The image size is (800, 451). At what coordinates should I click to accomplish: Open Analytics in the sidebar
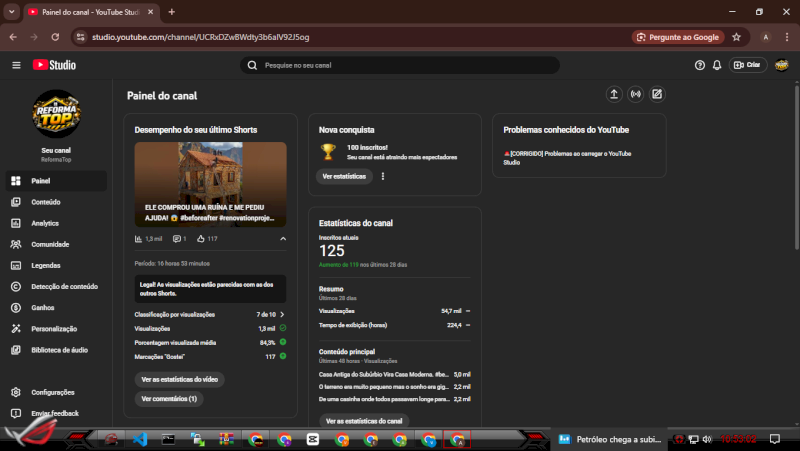coord(45,223)
